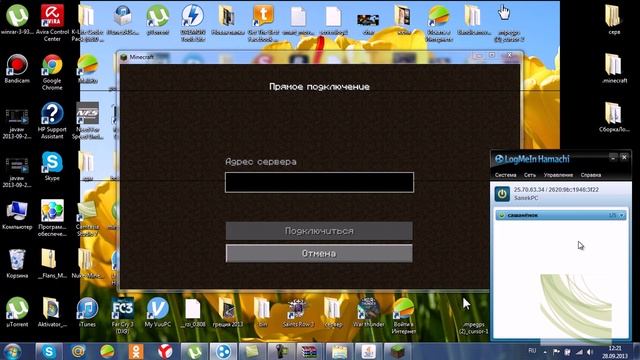Click the Mail.ru agent taskbar icon
Viewport: 640px width, 360px height.
pyautogui.click(x=78, y=351)
